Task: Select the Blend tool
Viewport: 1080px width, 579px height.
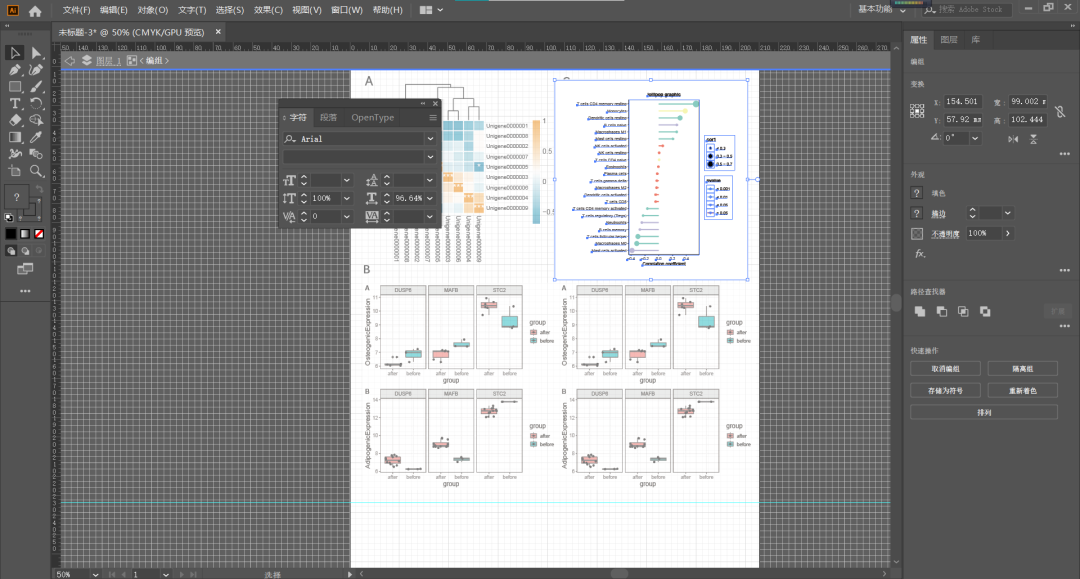Action: (36, 154)
